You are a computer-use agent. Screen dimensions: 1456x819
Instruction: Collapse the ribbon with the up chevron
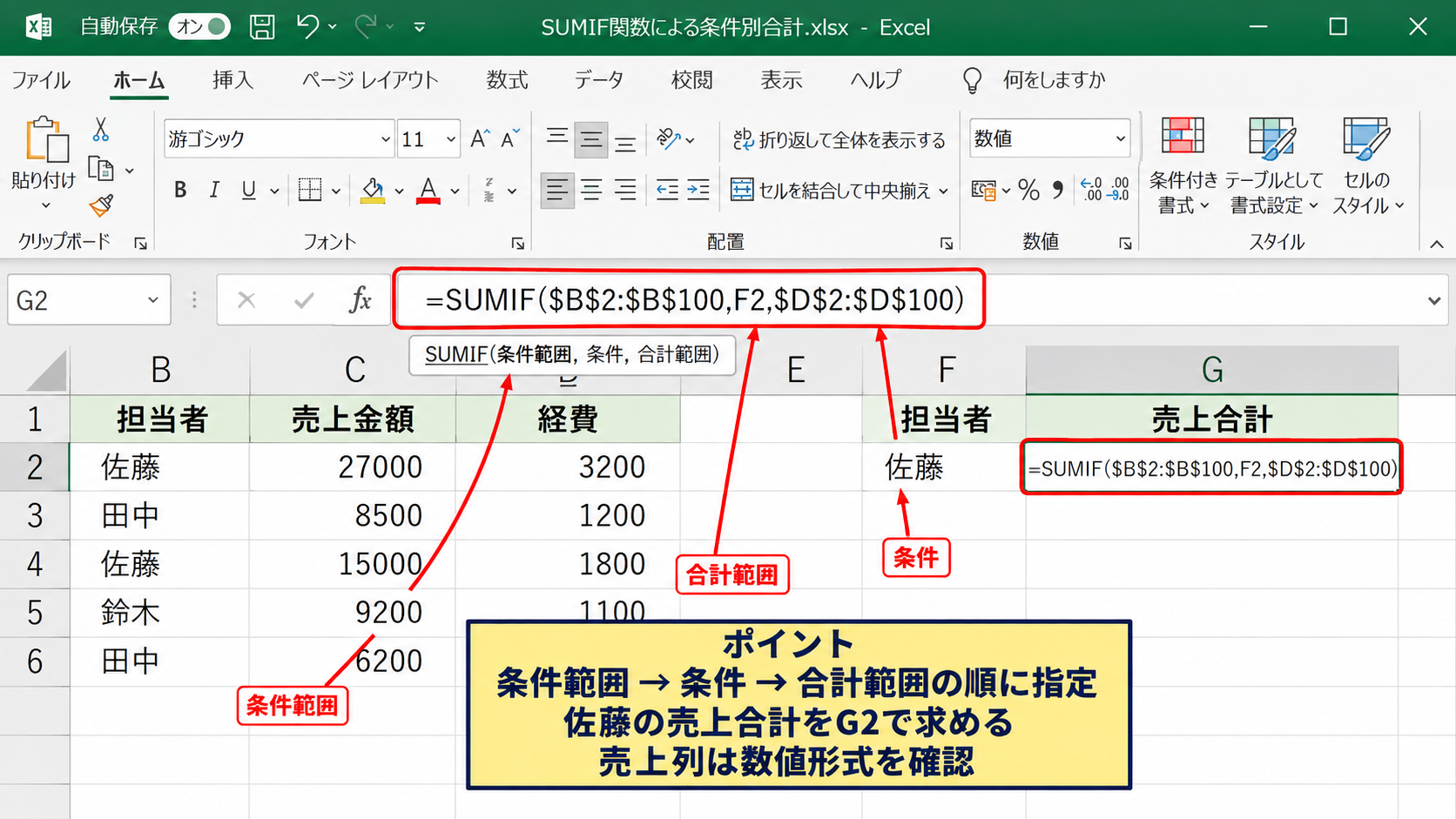(x=1437, y=245)
